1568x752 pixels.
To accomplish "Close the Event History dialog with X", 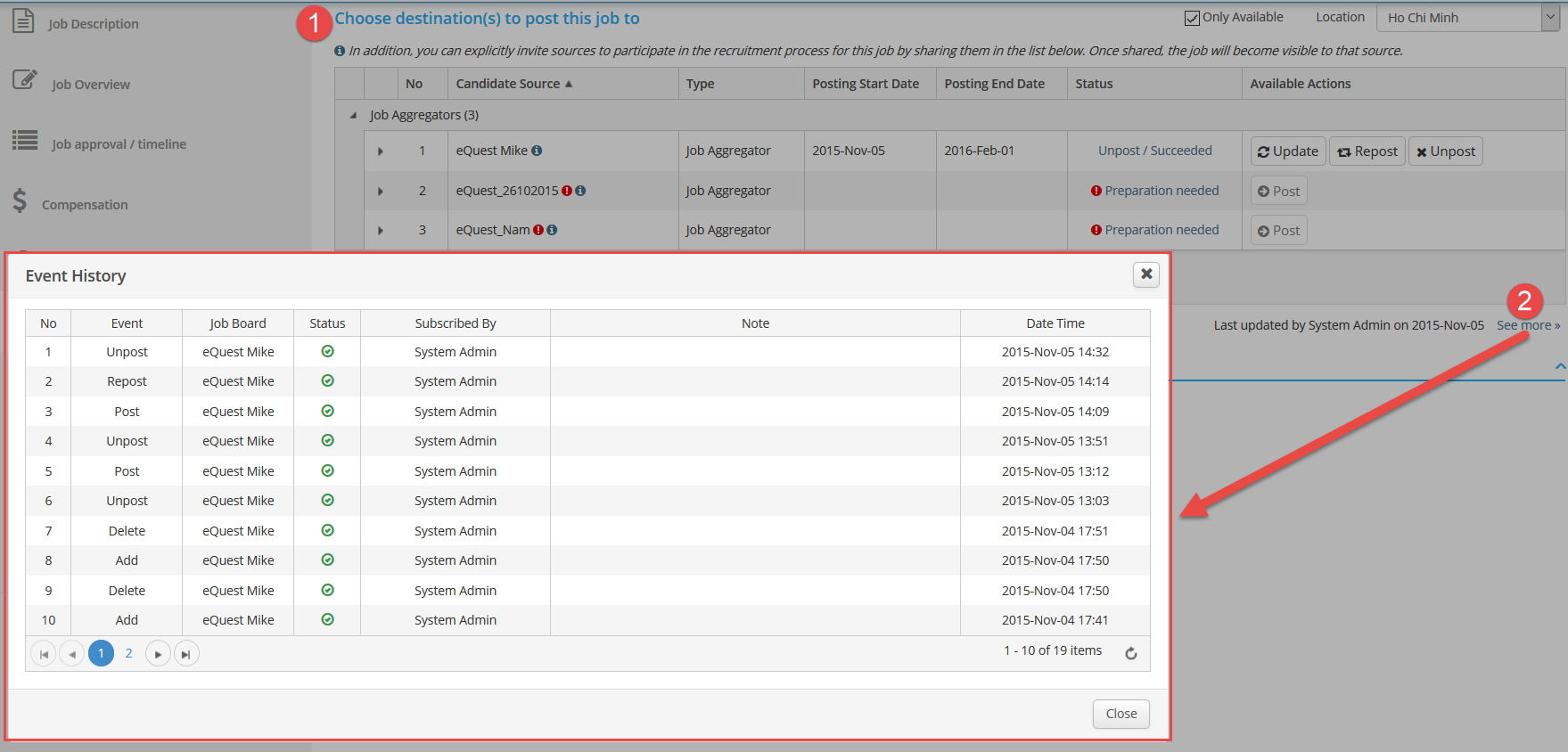I will point(1146,274).
